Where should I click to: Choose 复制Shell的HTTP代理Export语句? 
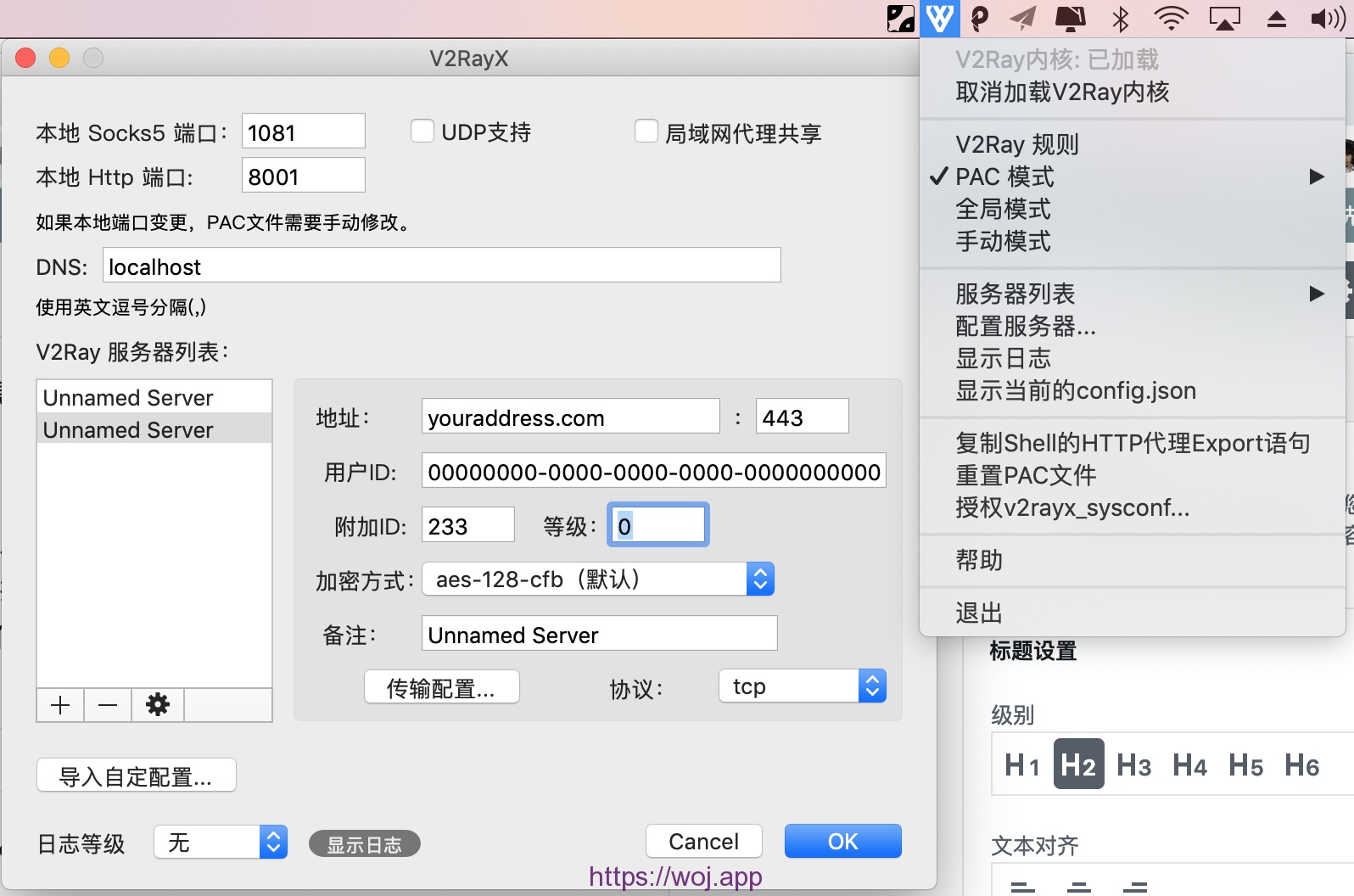(1133, 443)
